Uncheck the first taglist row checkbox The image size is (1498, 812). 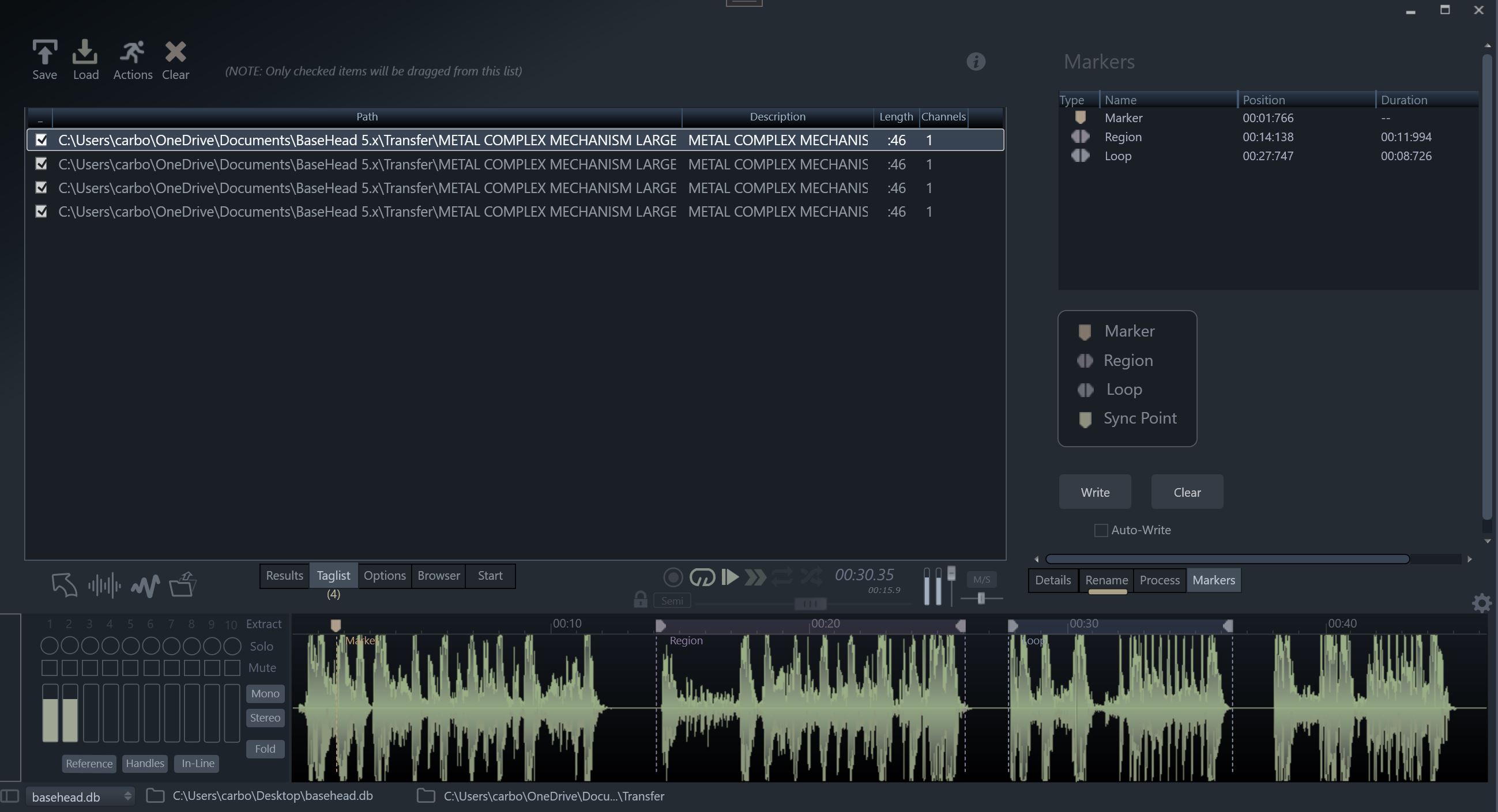tap(42, 139)
